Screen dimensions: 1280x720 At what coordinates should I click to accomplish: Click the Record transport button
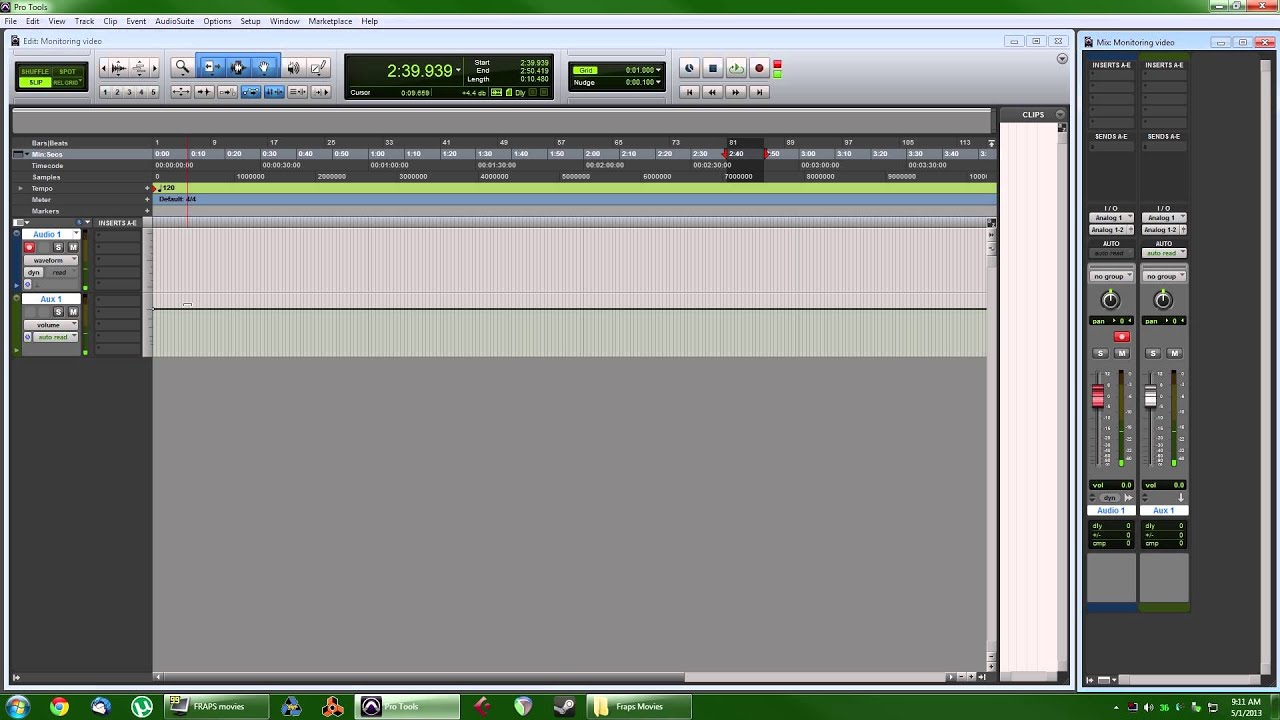[759, 68]
